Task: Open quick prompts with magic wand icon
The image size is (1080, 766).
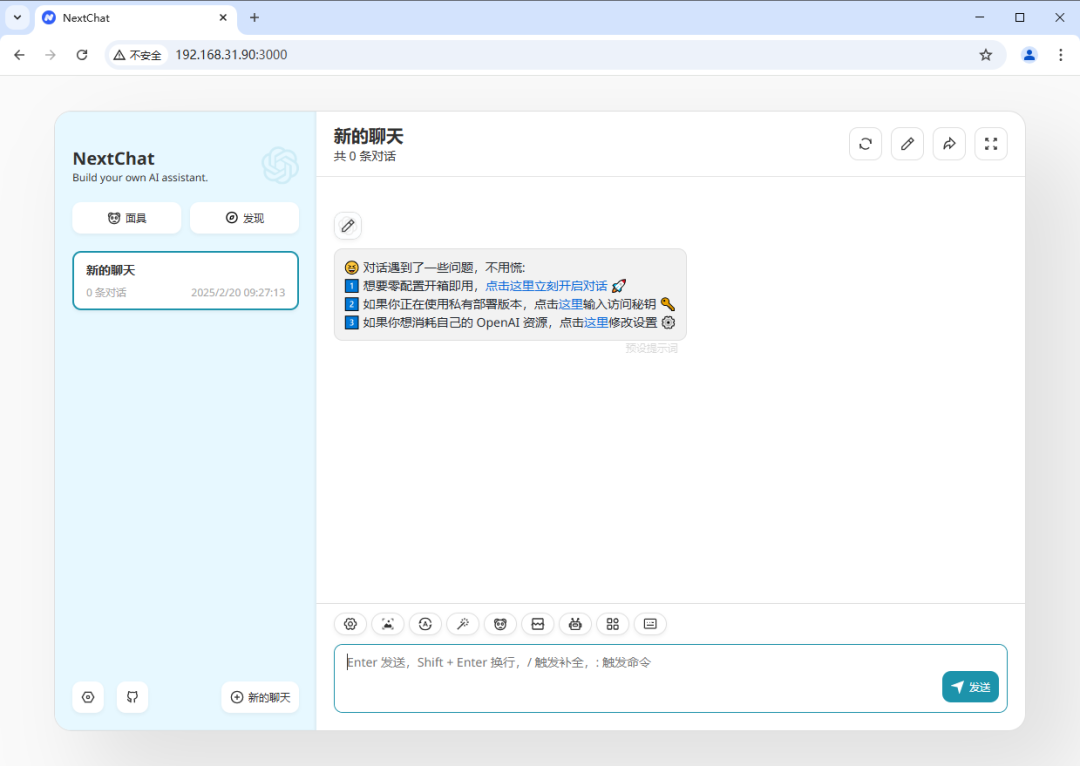Action: [463, 624]
